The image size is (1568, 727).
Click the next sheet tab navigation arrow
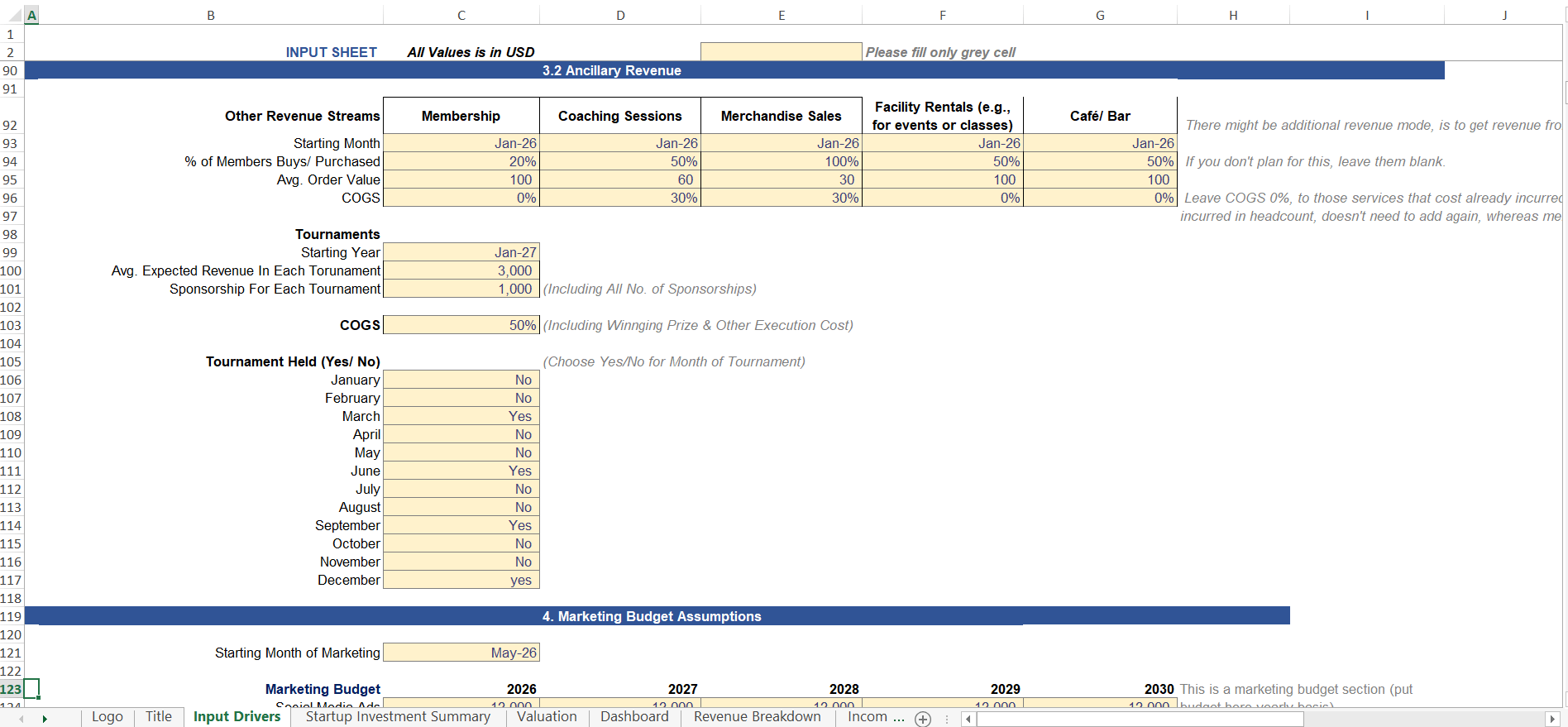(x=45, y=719)
